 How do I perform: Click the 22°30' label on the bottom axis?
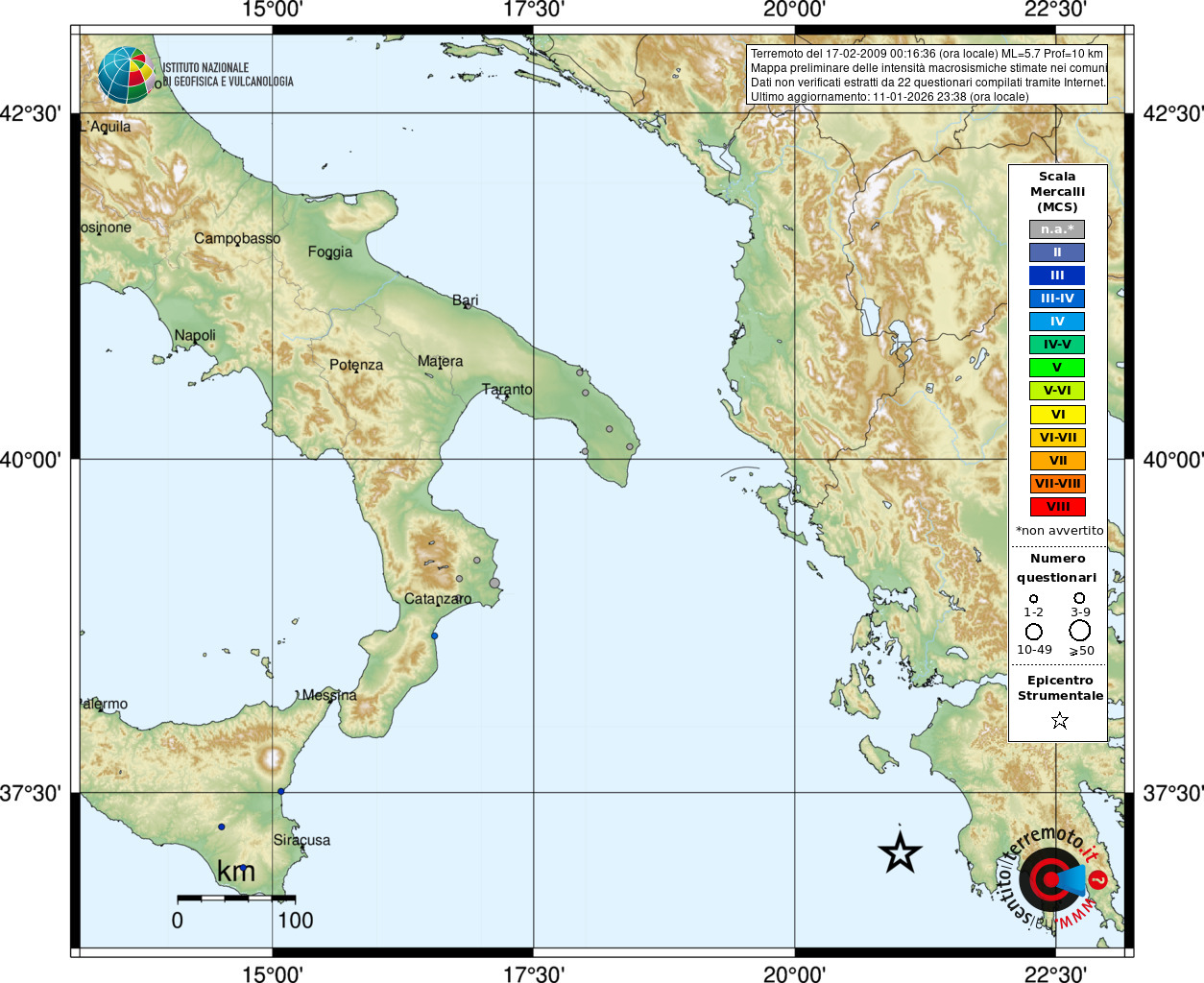pyautogui.click(x=1055, y=973)
